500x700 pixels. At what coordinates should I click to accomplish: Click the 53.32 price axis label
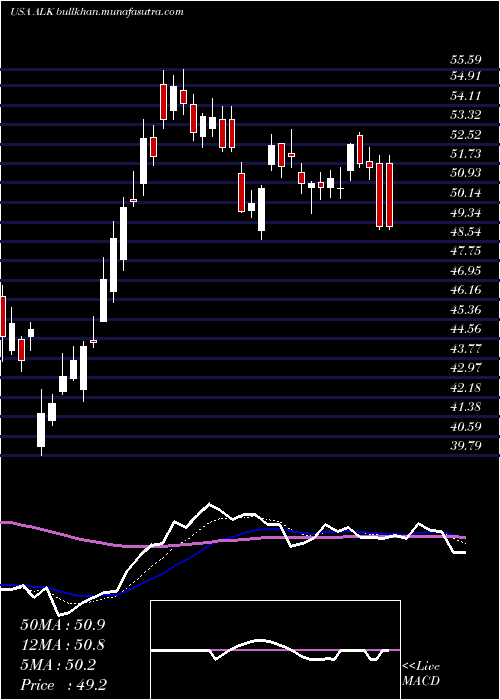464,115
